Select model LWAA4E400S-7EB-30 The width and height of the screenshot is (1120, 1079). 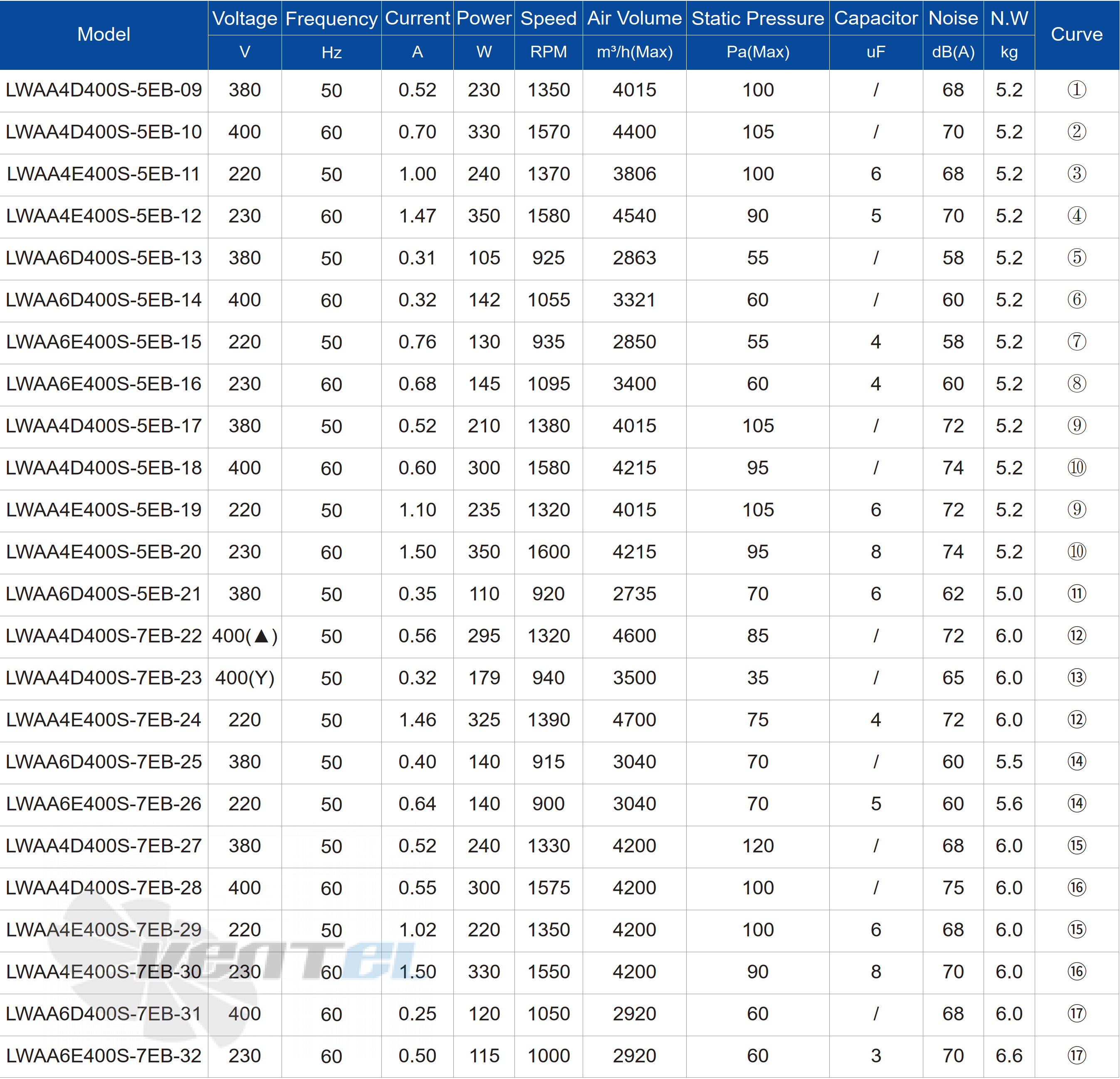coord(104,972)
